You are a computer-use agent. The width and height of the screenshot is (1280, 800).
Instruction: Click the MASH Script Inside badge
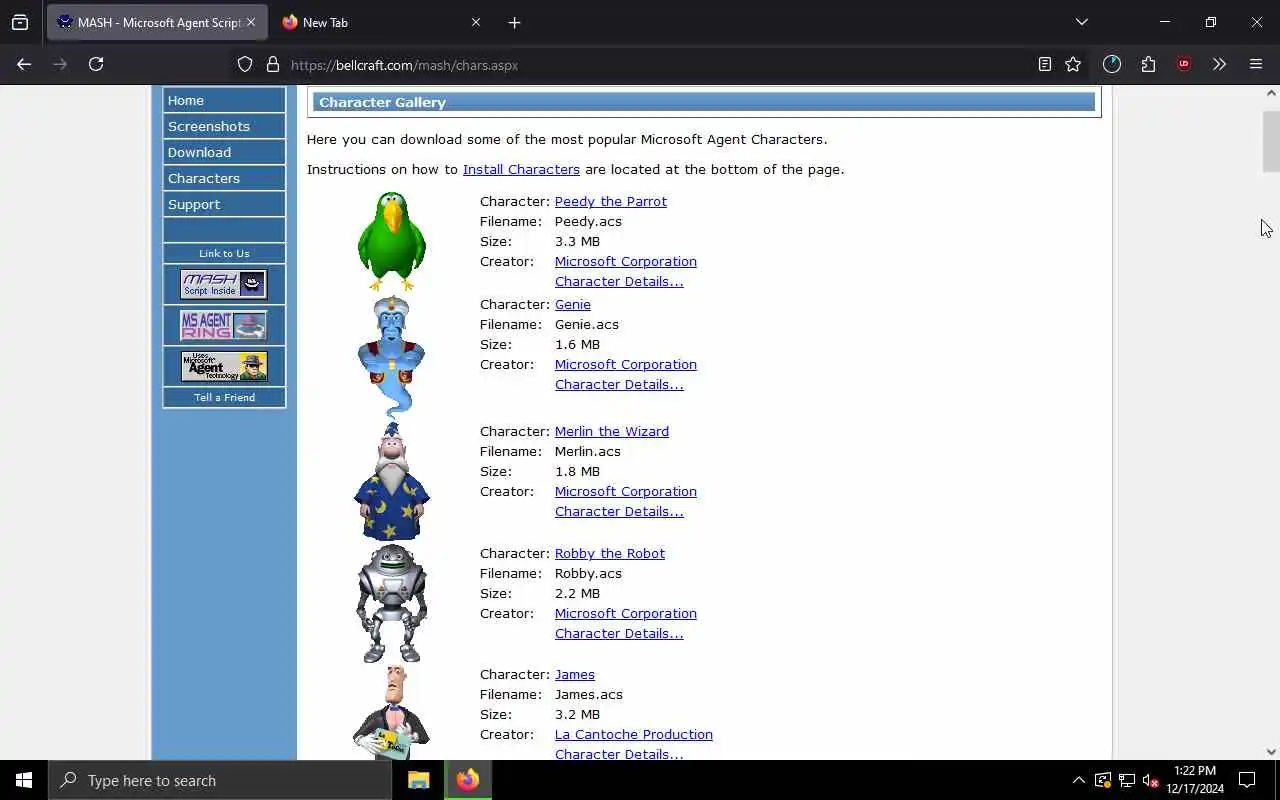[x=224, y=284]
